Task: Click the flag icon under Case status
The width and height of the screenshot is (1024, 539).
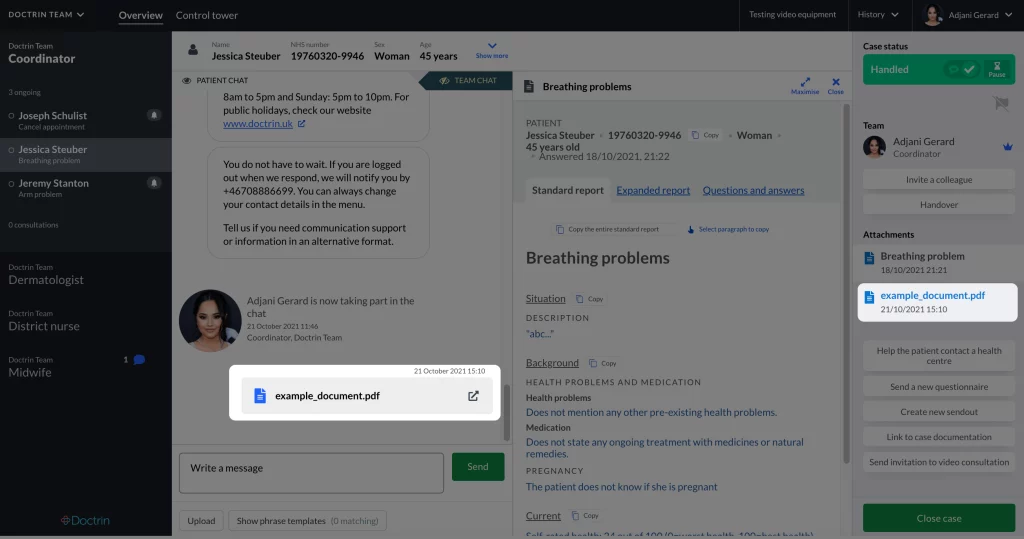Action: [x=1001, y=103]
